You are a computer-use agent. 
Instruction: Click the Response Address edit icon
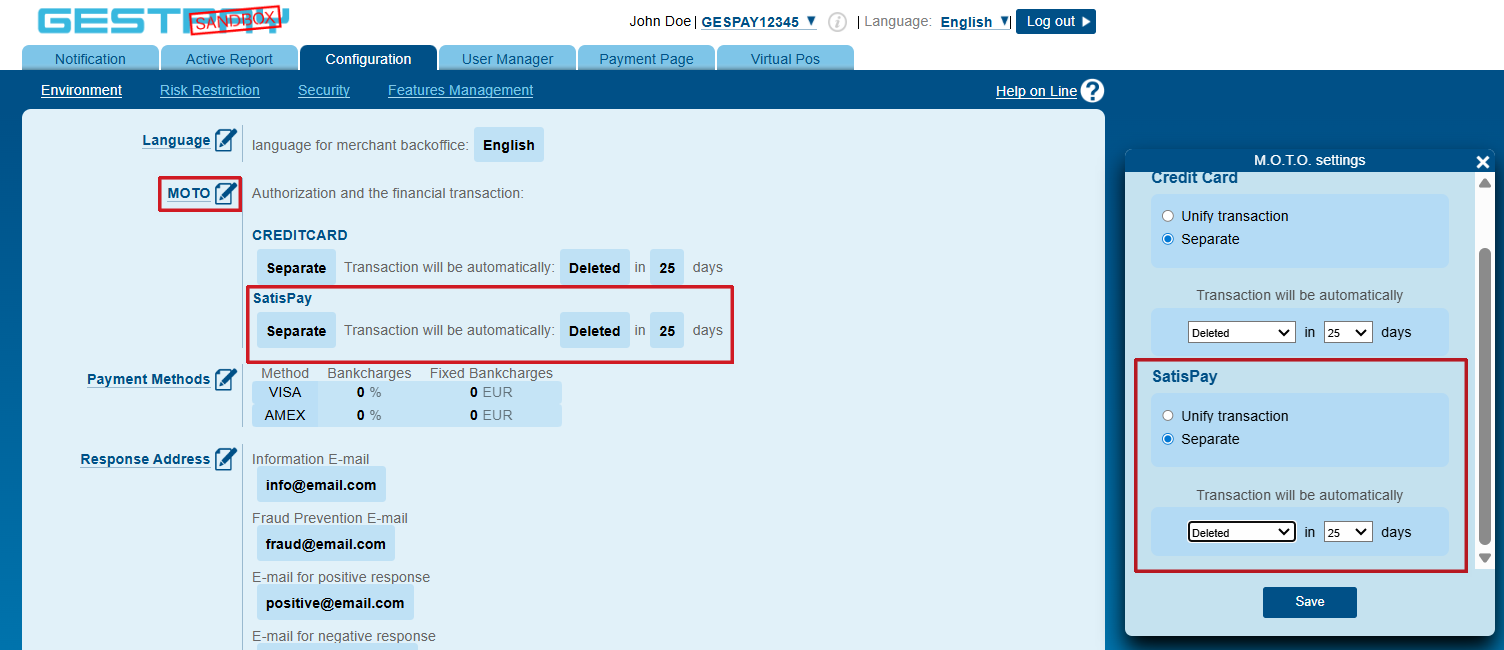[226, 459]
